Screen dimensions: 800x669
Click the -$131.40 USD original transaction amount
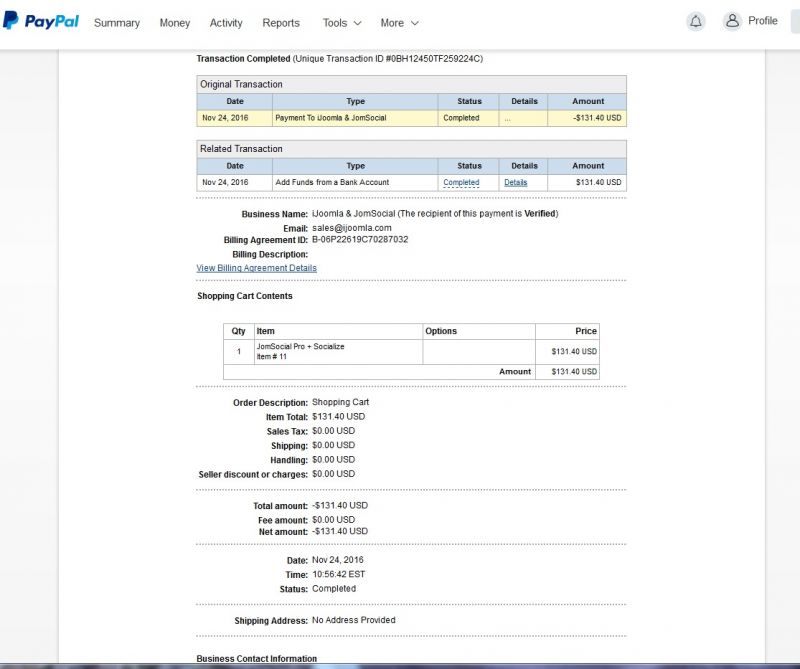[597, 118]
